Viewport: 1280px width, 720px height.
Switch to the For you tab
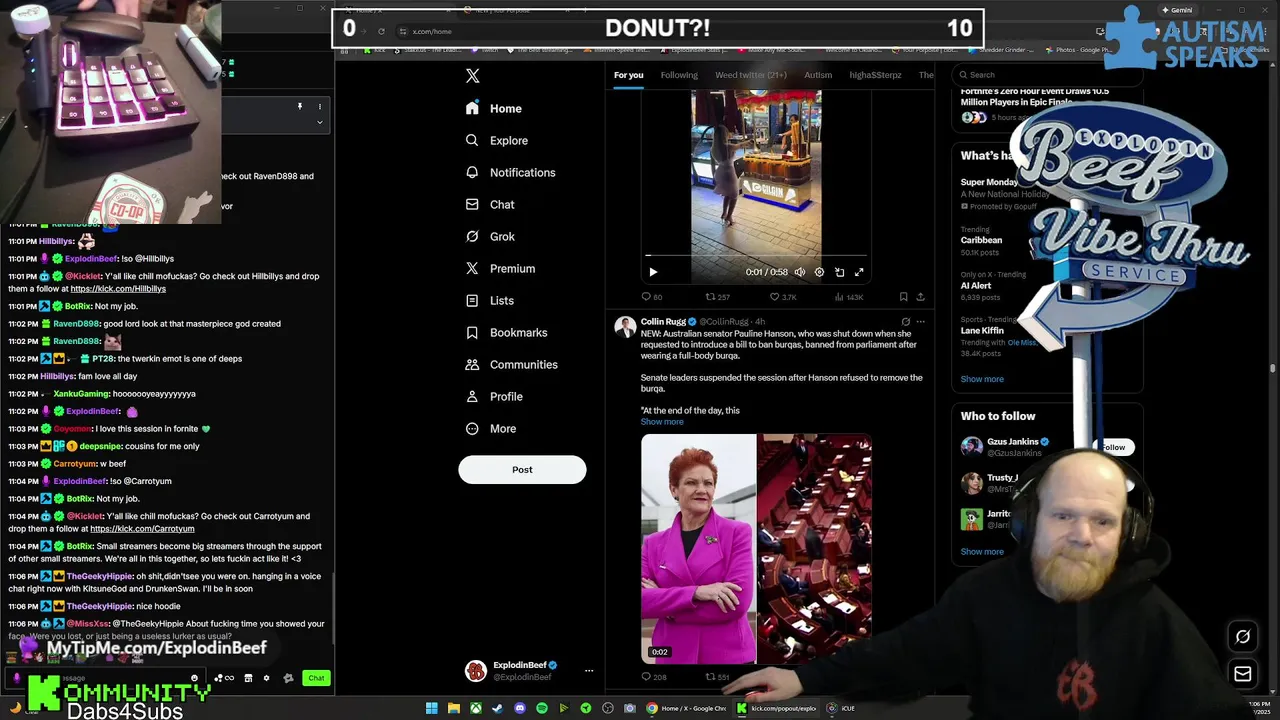[628, 75]
